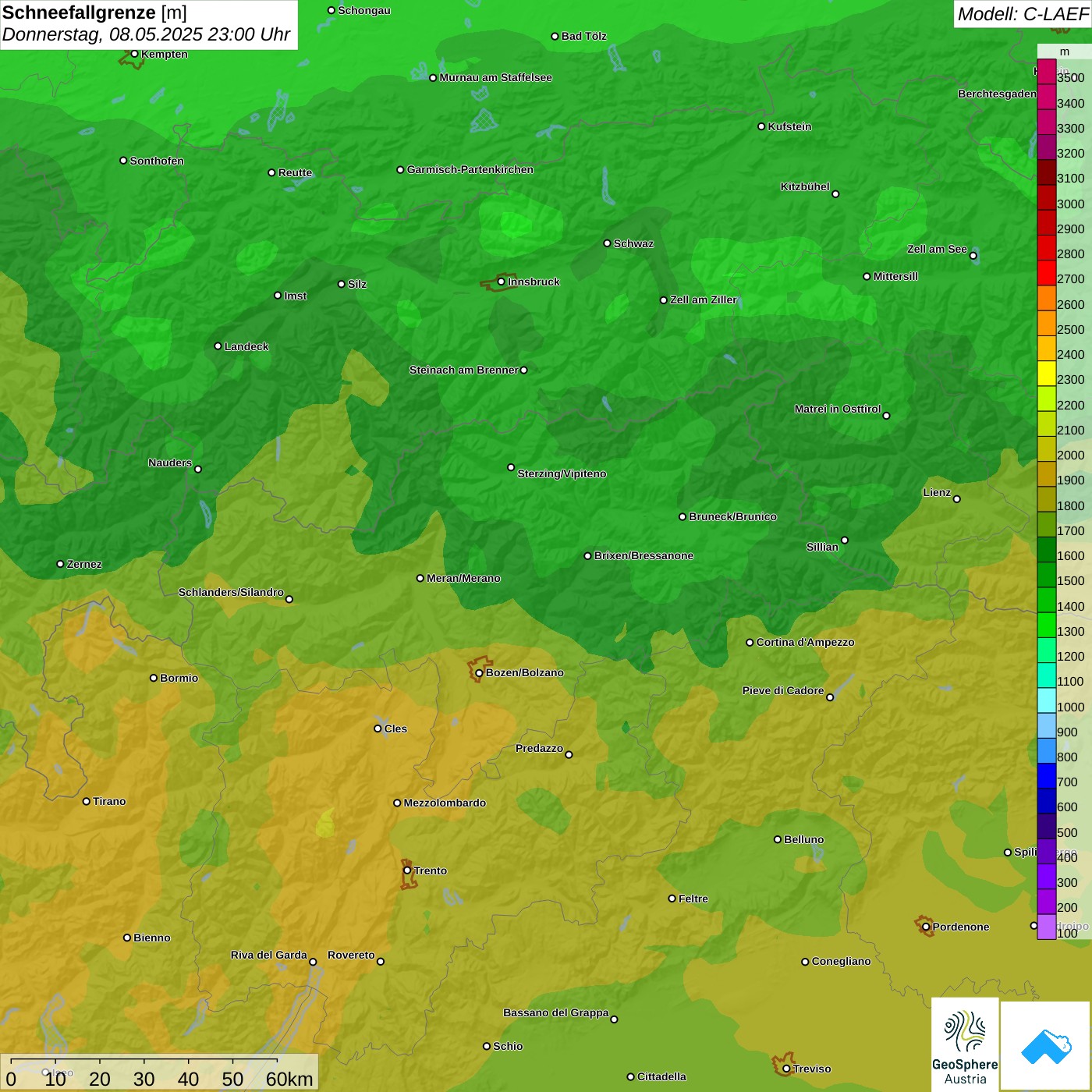The height and width of the screenshot is (1092, 1092).
Task: Click the Zell am See marker dot
Action: click(x=973, y=255)
